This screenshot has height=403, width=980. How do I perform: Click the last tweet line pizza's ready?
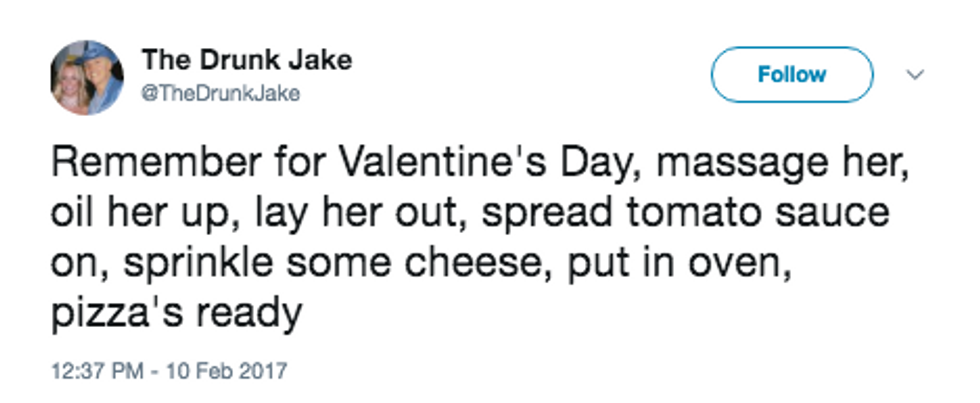(176, 312)
